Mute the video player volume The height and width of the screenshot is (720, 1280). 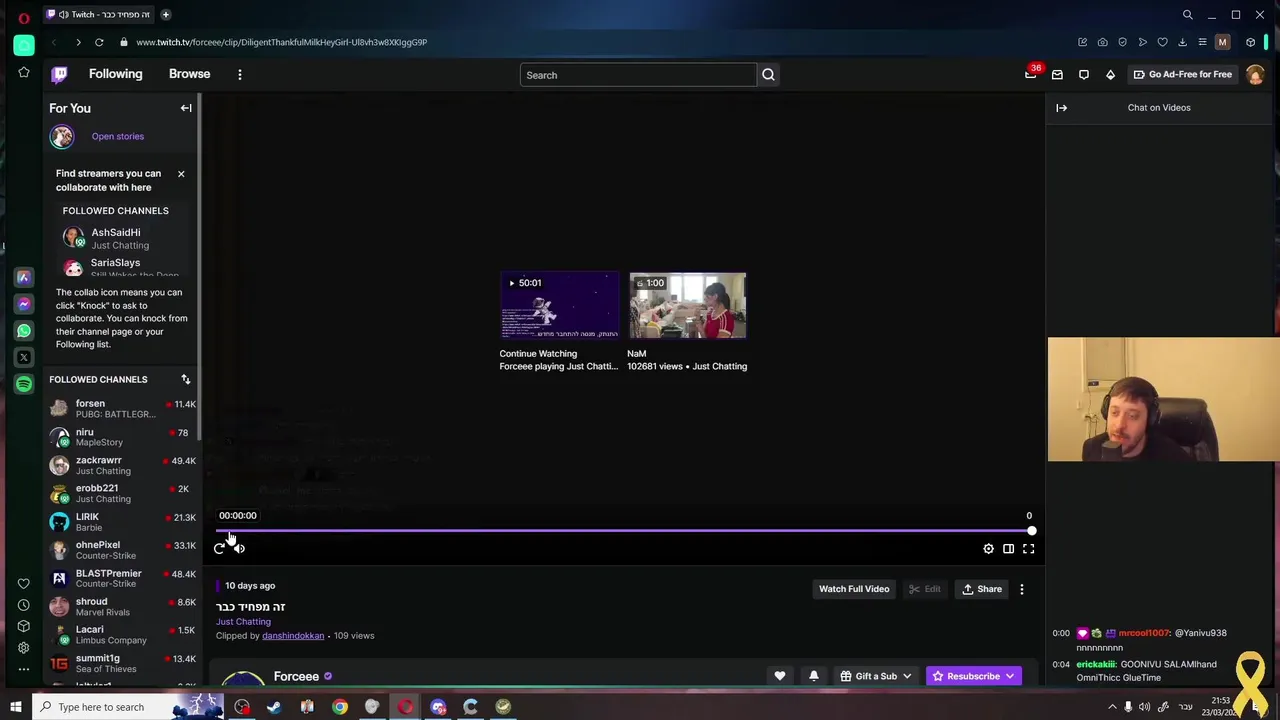click(240, 548)
